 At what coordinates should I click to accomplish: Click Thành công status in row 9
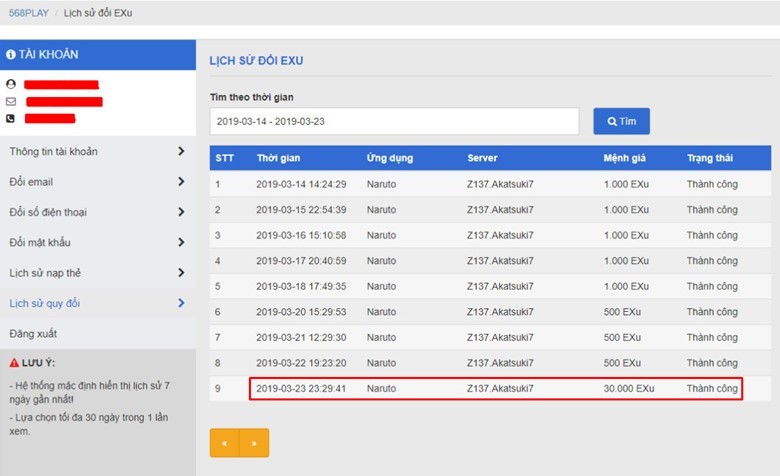tap(712, 388)
